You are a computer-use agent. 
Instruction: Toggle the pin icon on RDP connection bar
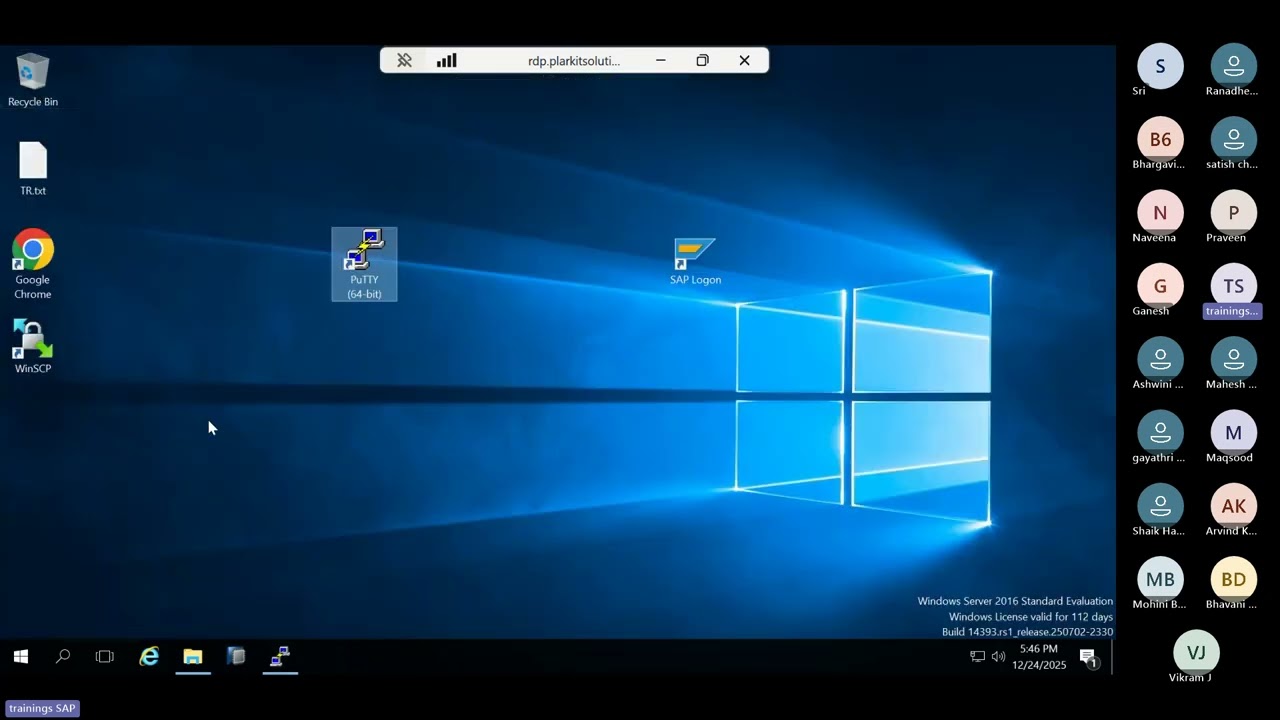[x=404, y=61]
